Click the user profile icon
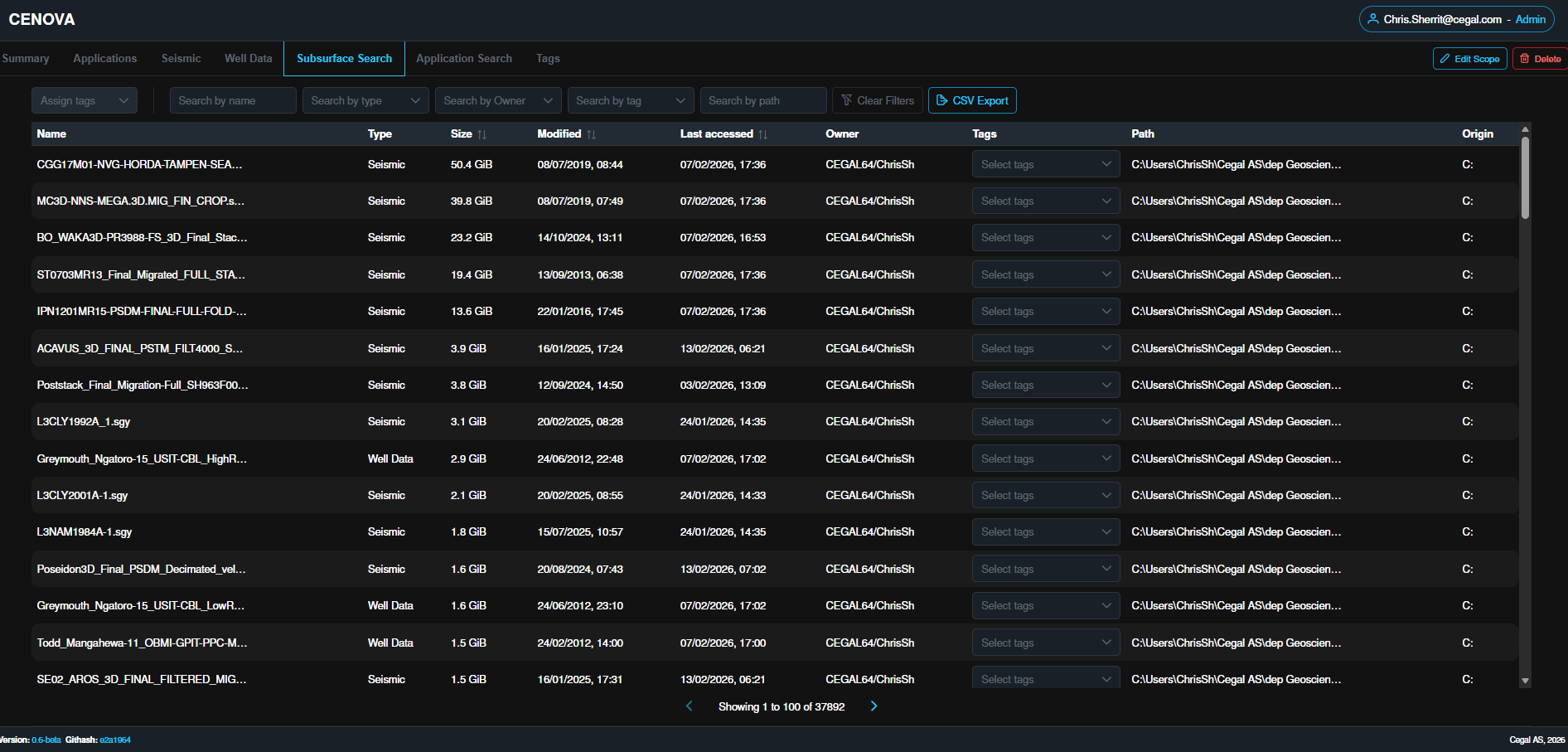 [x=1373, y=19]
